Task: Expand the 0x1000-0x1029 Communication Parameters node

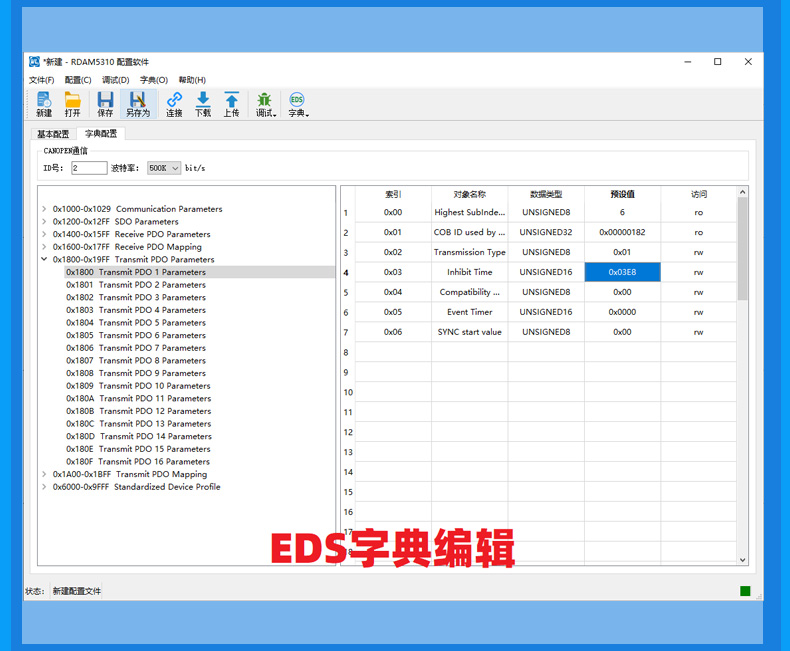Action: click(44, 209)
